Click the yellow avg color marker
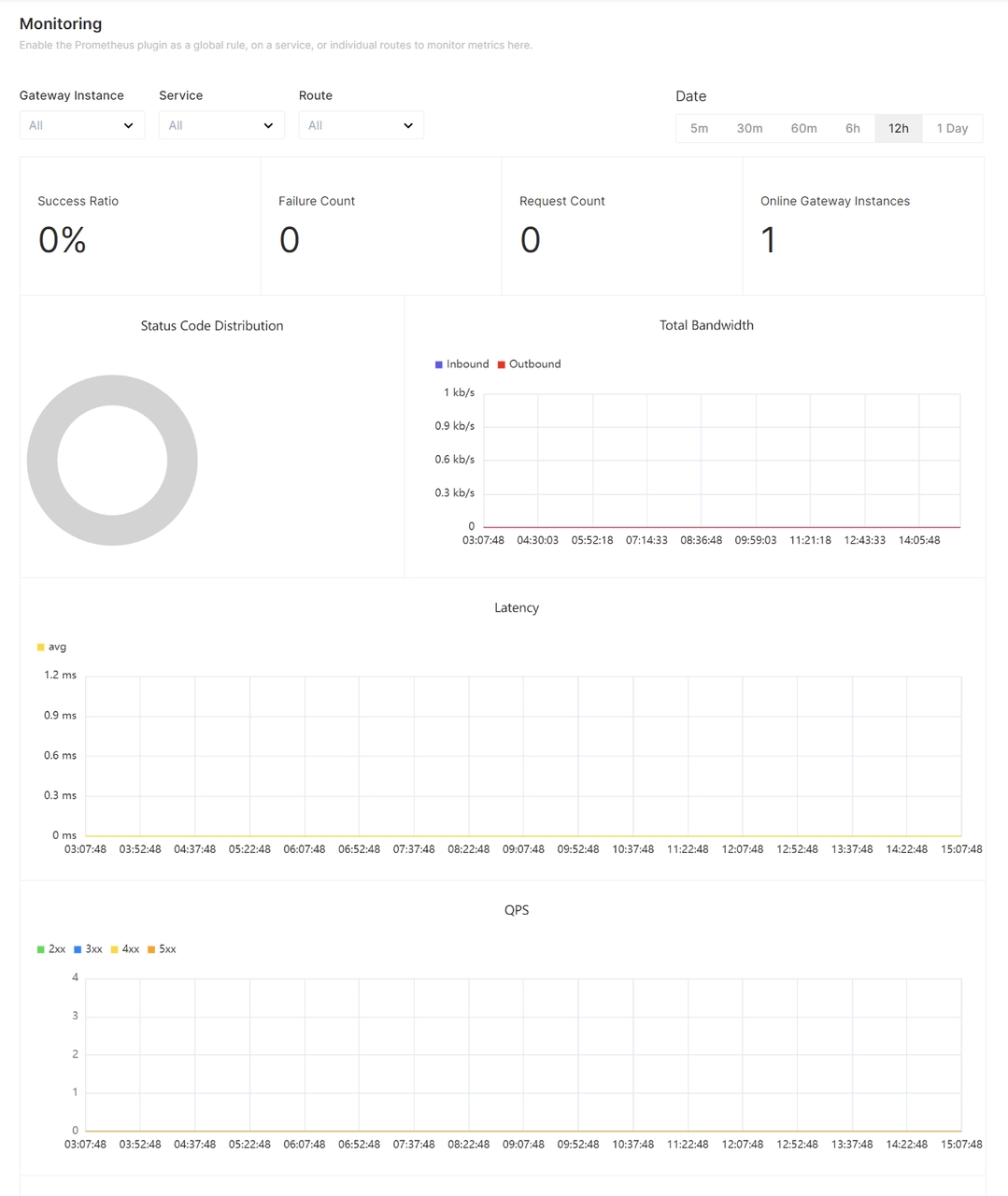Viewport: 1008px width, 1196px height. (x=39, y=647)
